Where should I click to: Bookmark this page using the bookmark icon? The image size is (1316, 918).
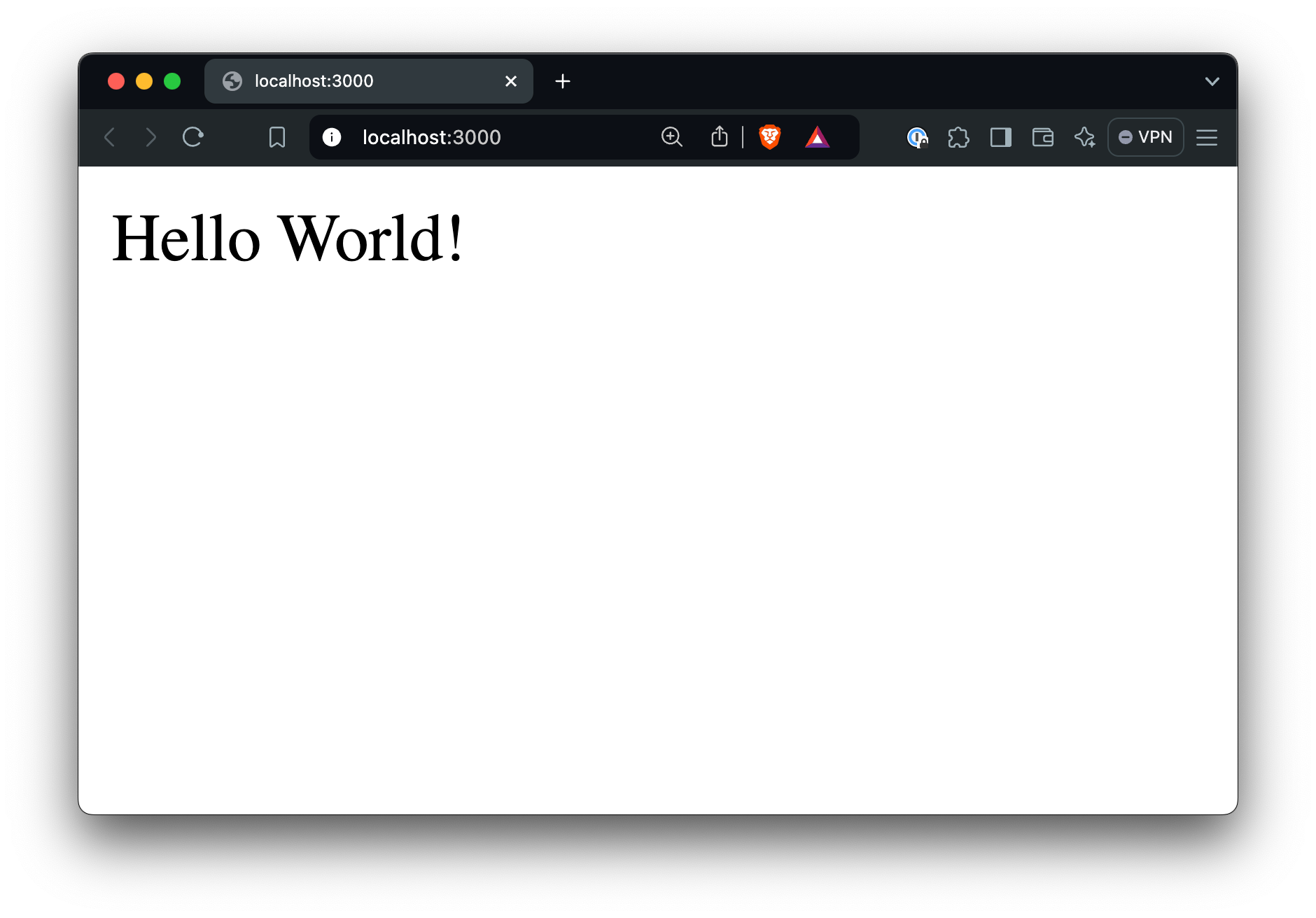click(276, 137)
